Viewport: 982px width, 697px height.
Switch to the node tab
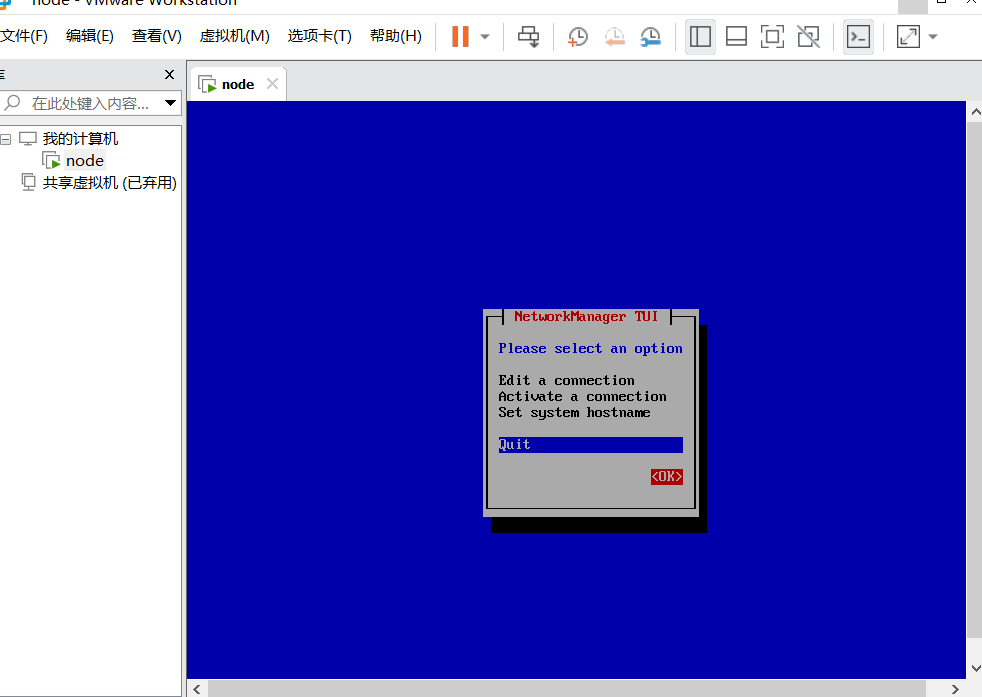[x=237, y=84]
